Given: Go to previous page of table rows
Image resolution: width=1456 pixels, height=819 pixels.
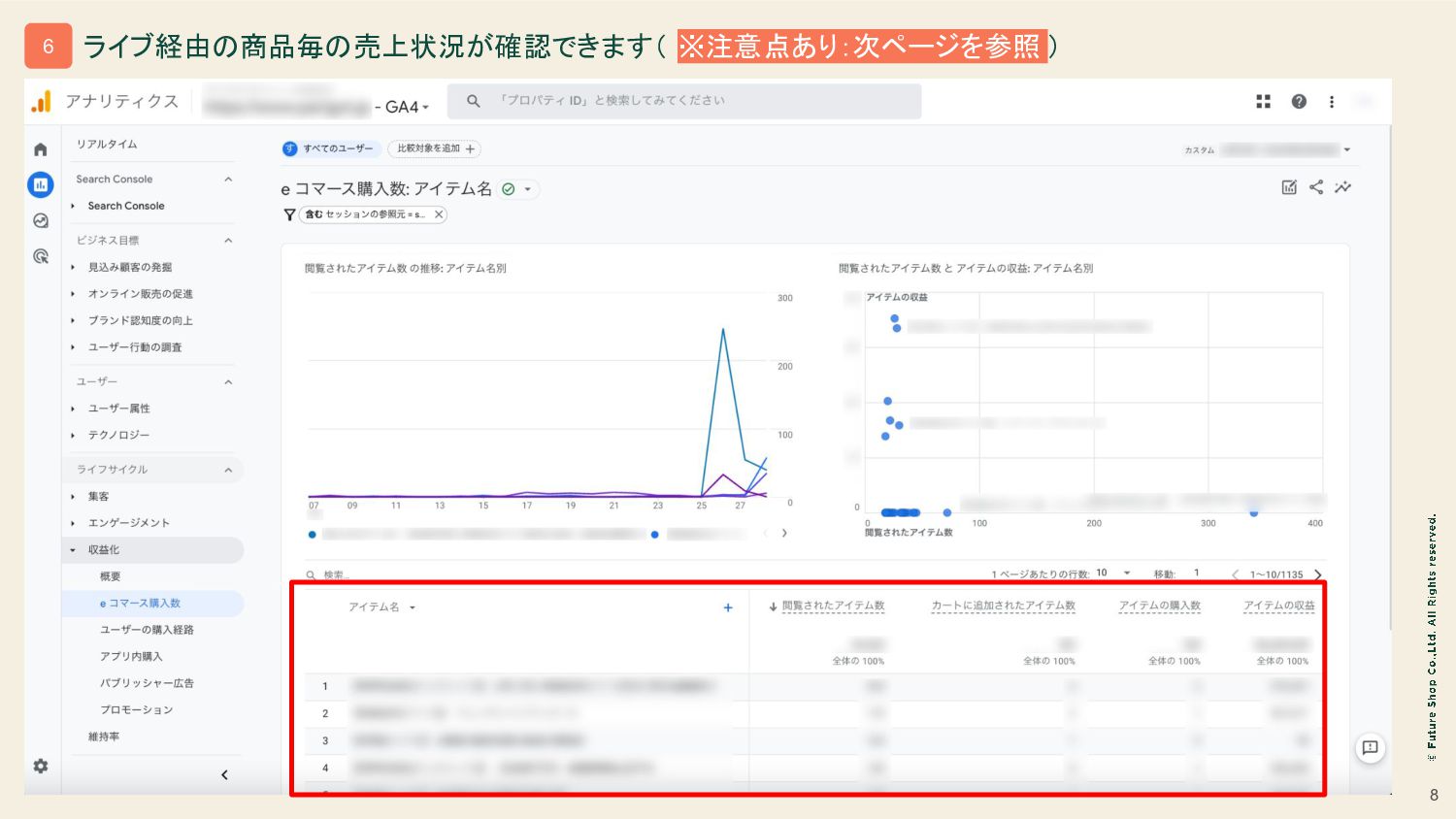Looking at the screenshot, I should pyautogui.click(x=1235, y=574).
